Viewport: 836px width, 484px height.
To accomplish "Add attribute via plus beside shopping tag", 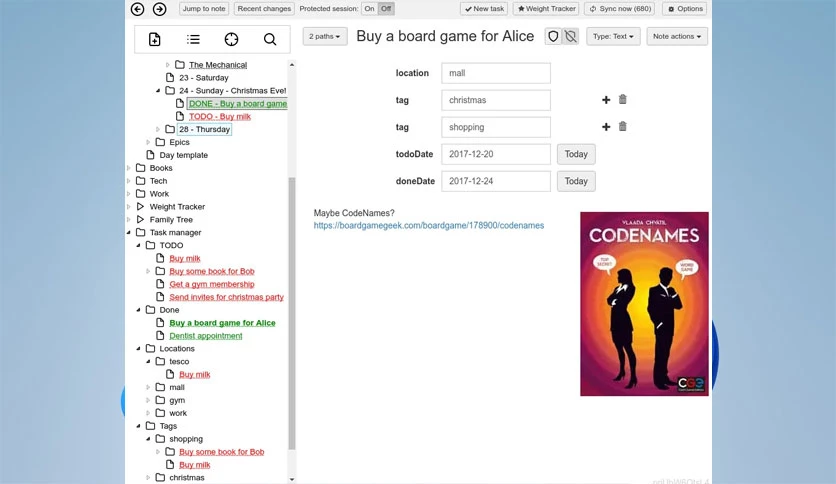I will tap(606, 127).
